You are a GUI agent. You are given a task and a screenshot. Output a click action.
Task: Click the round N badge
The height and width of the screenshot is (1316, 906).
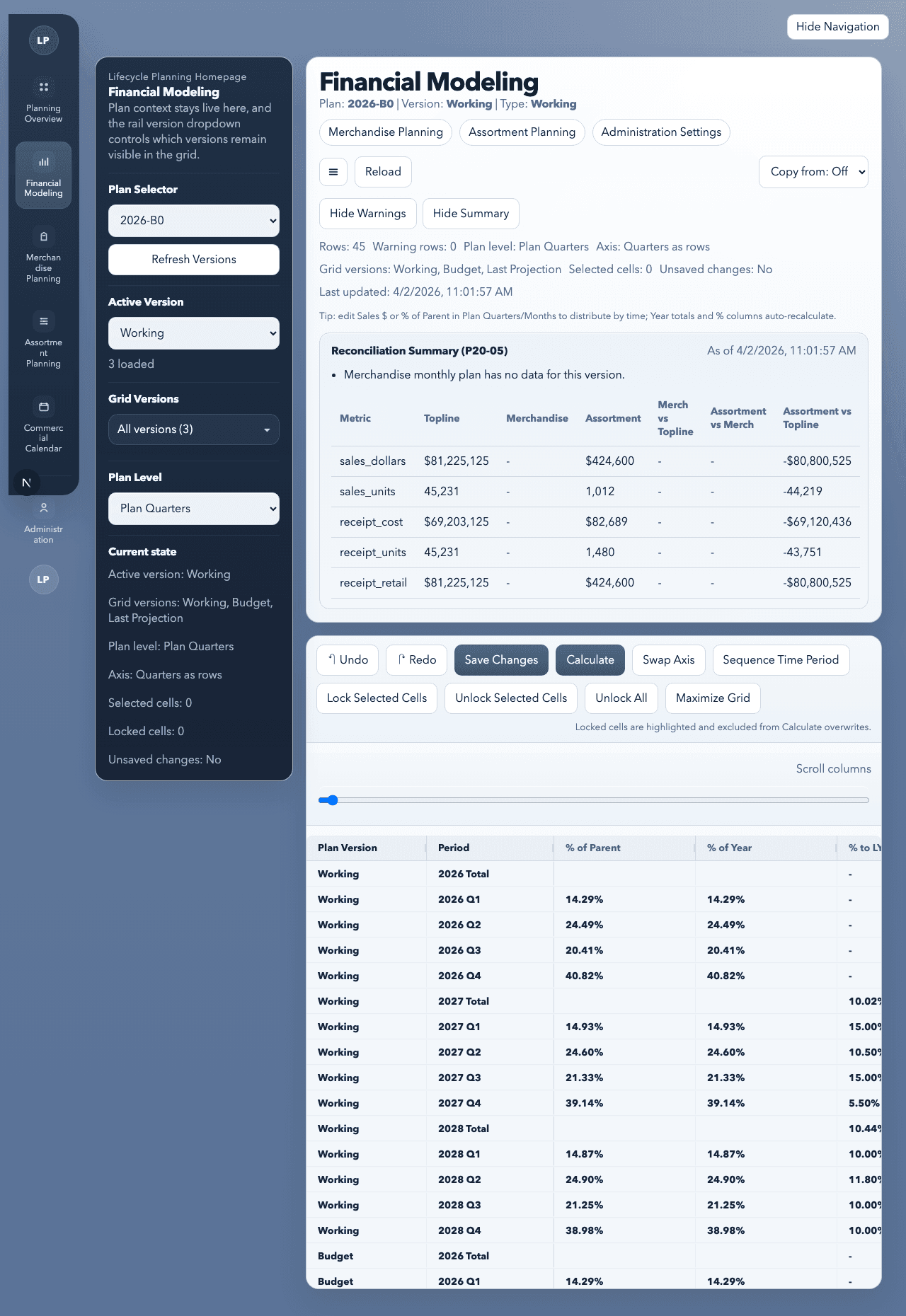pos(26,483)
